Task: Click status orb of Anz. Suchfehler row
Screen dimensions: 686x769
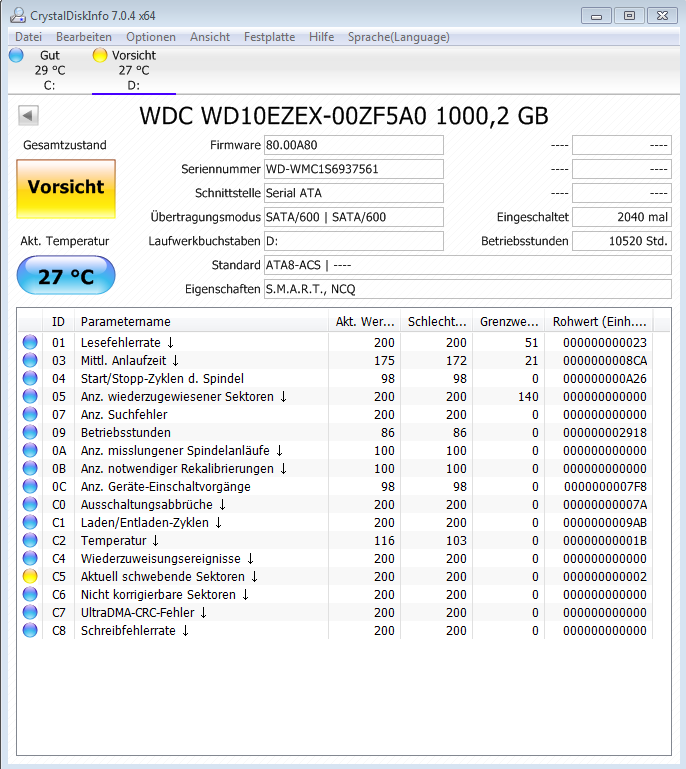Action: click(x=30, y=414)
